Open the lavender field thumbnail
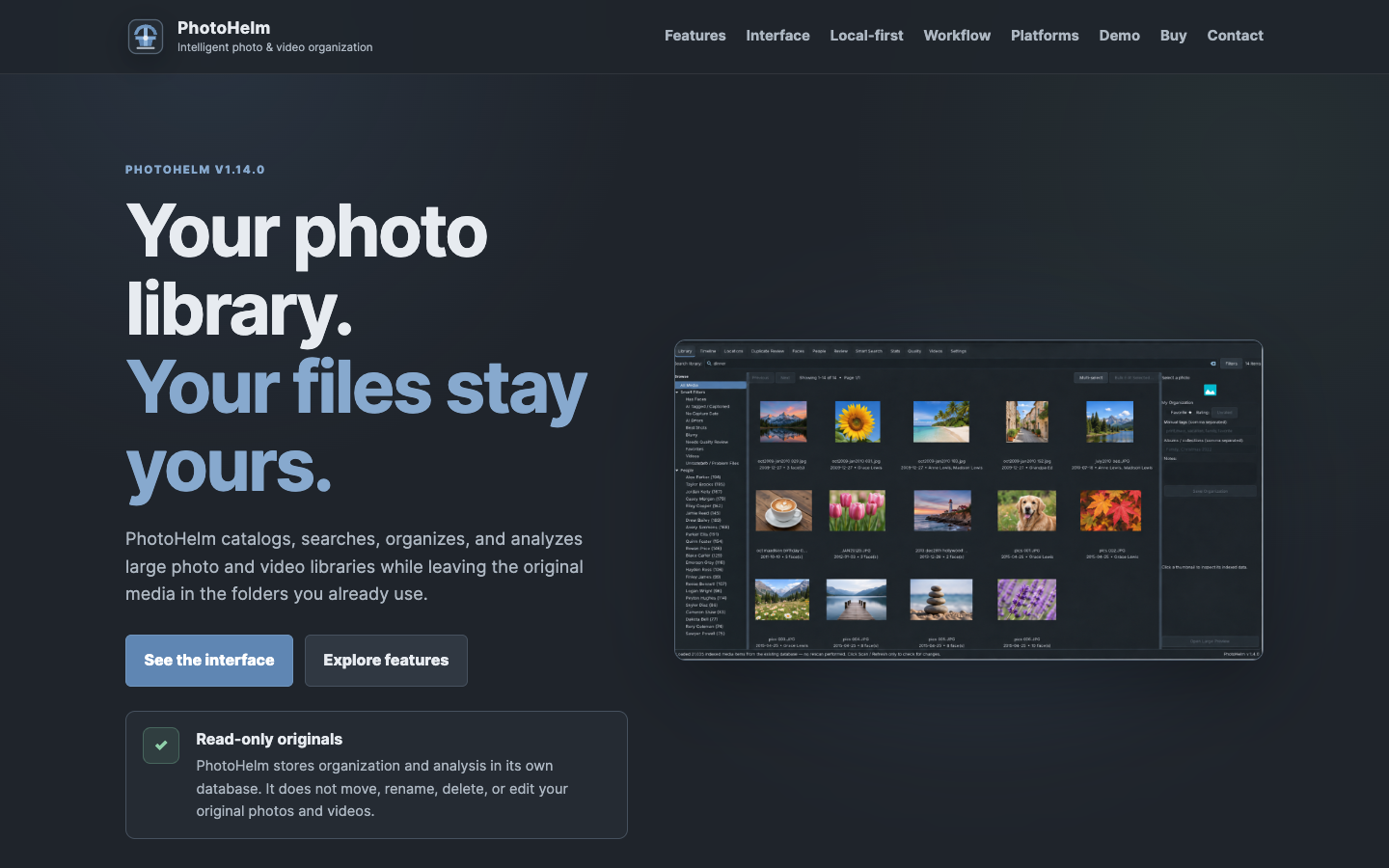 tap(1026, 600)
